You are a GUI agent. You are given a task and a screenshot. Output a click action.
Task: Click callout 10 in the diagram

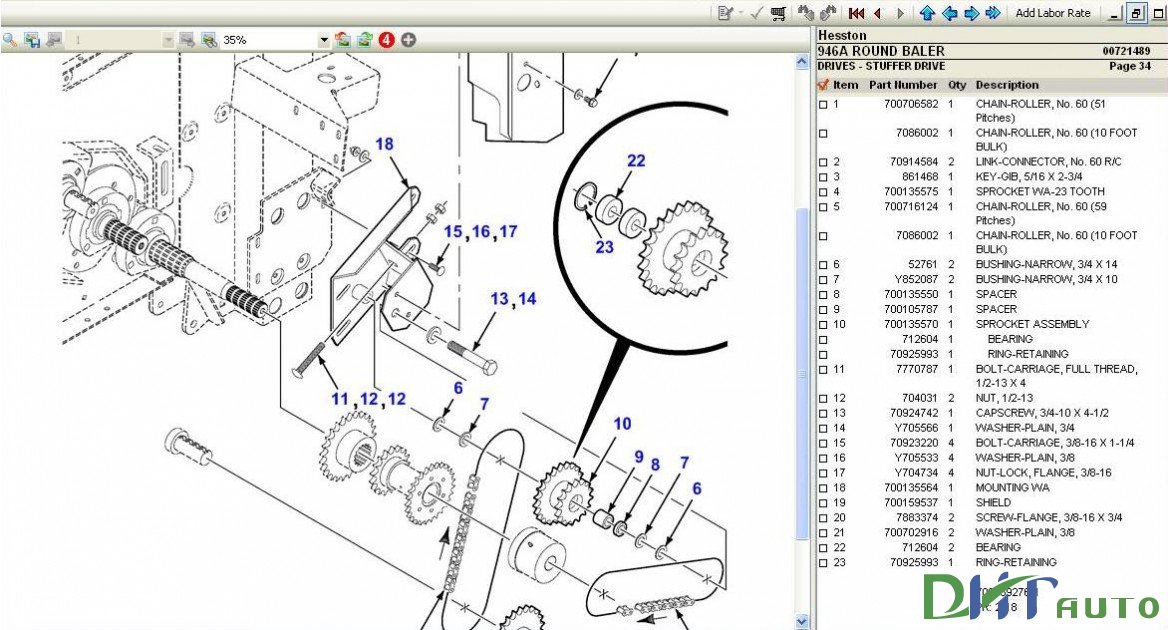tap(622, 424)
